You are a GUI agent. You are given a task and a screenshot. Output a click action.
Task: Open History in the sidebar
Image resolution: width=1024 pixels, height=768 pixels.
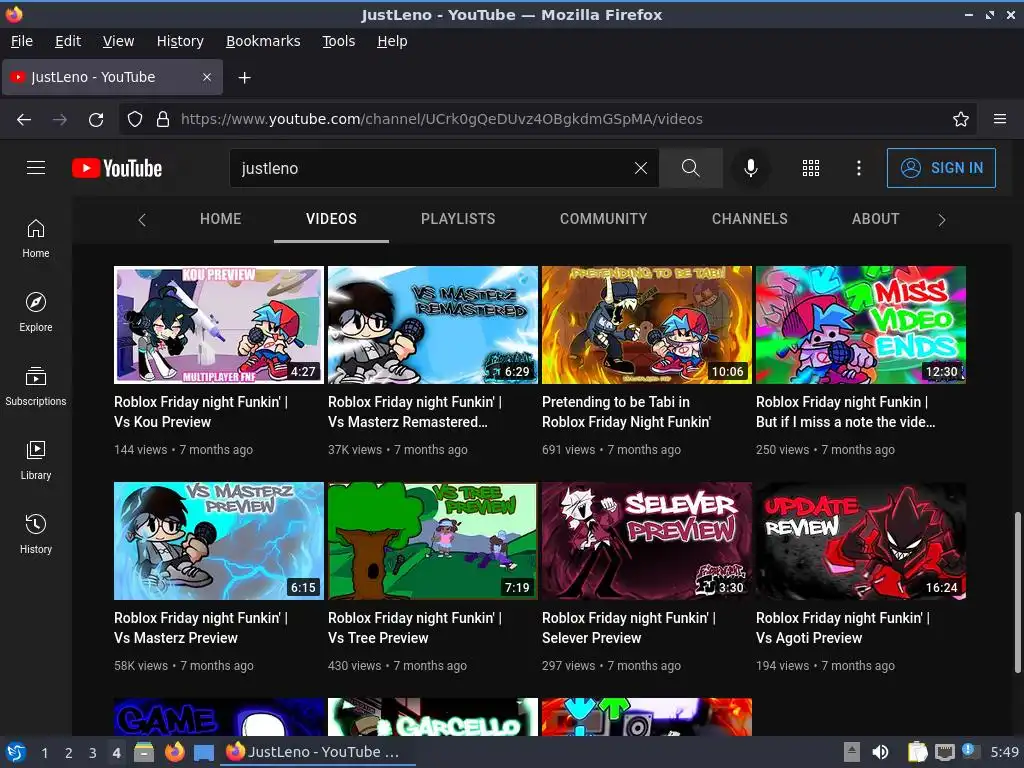36,534
